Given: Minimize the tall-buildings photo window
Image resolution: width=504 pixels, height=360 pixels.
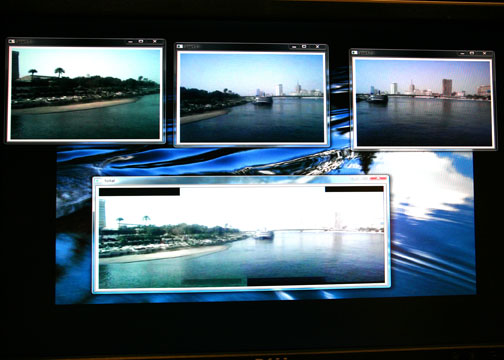Looking at the screenshot, I should pyautogui.click(x=462, y=53).
